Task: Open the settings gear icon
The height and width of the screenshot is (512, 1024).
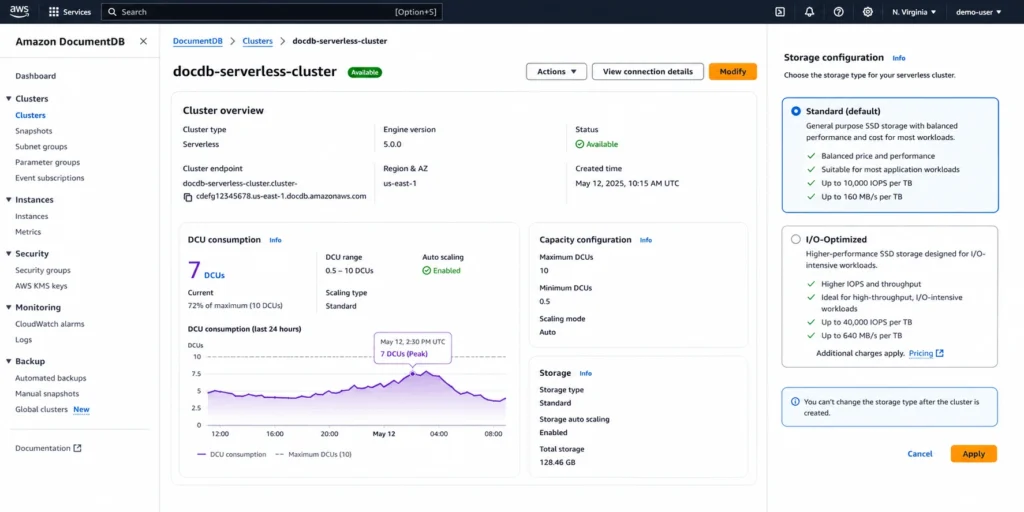Action: (868, 12)
